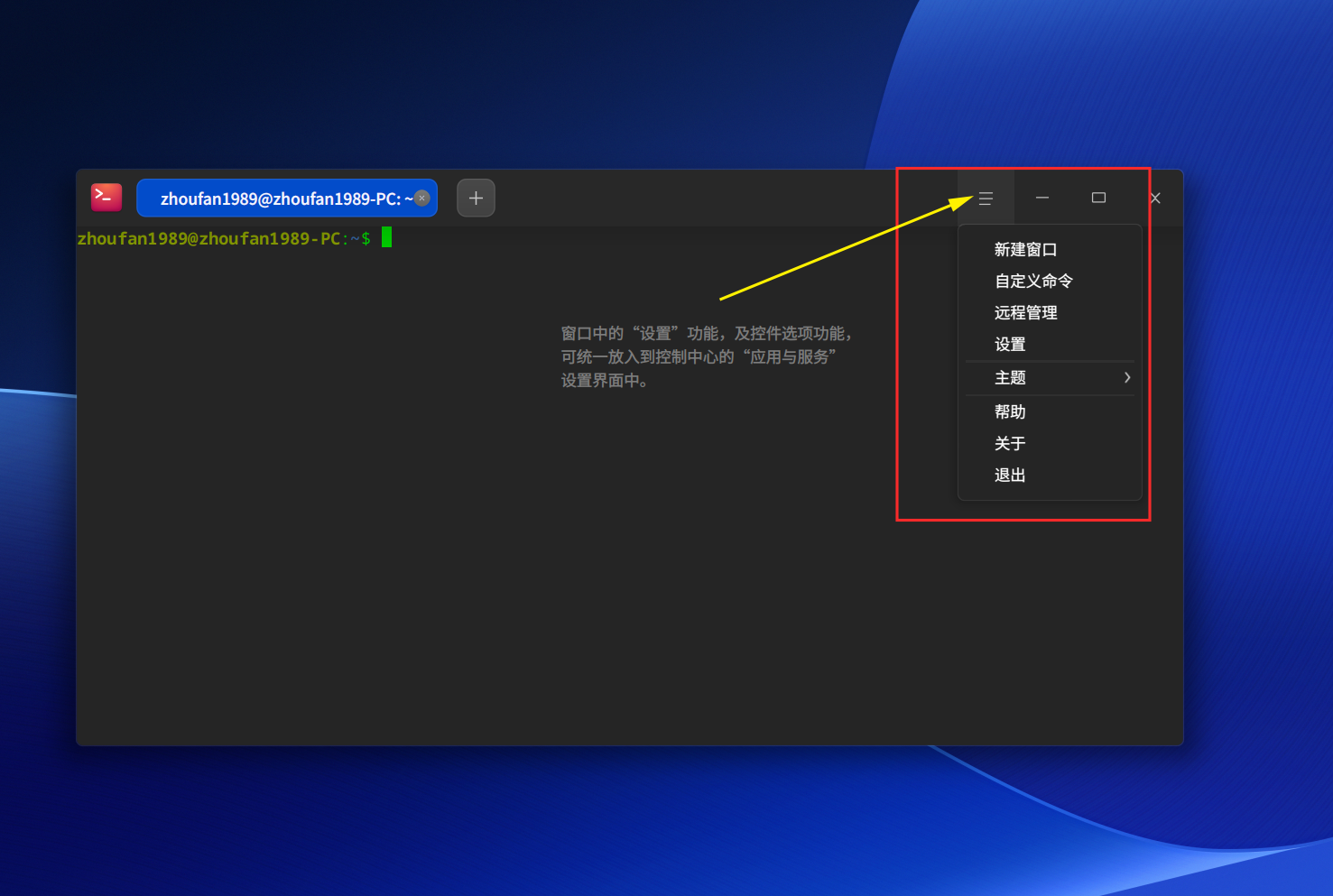Screen dimensions: 1333x896
Task: Click the red terminal app icon
Action: (x=106, y=197)
